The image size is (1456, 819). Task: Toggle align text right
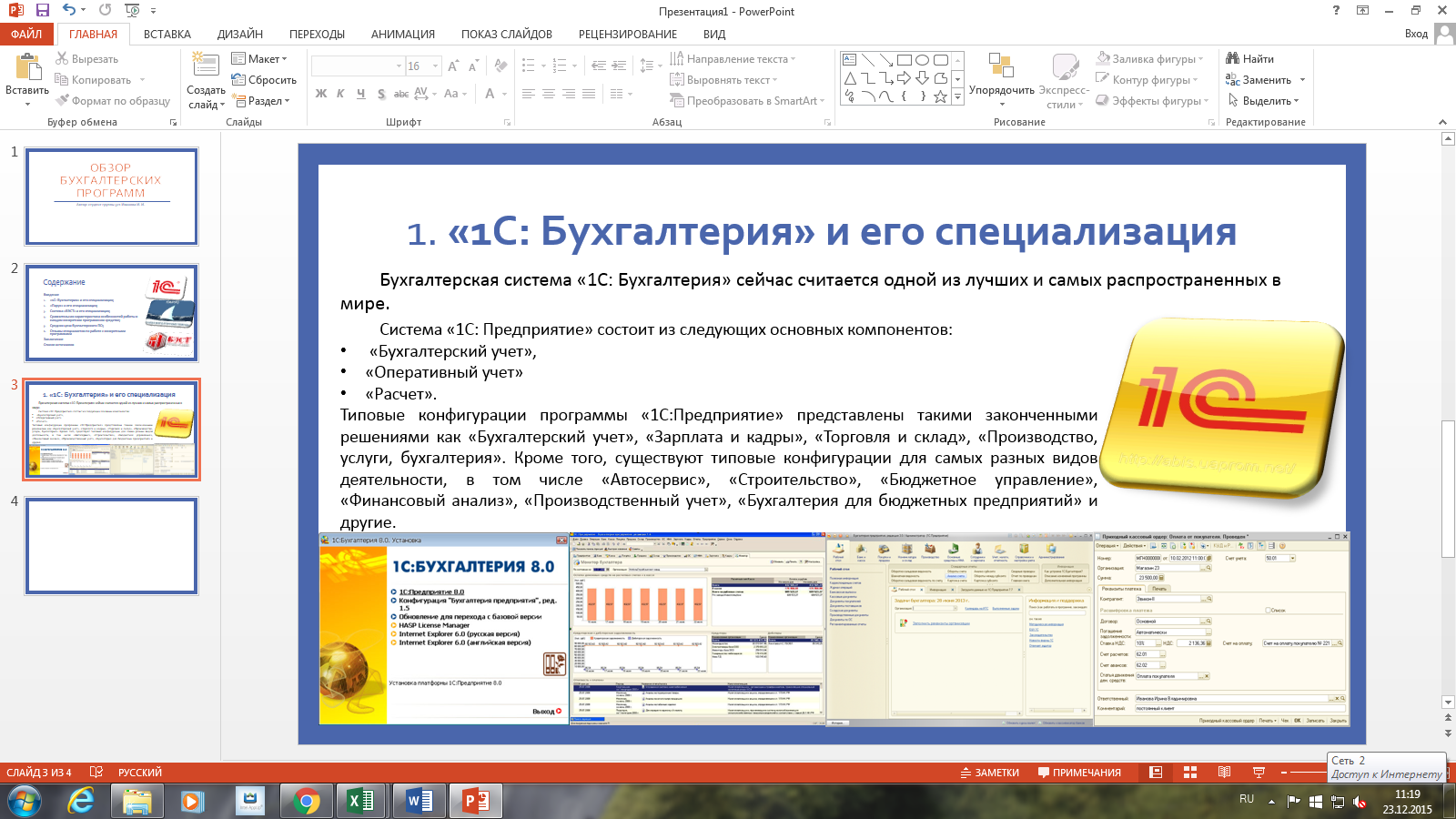tap(569, 93)
